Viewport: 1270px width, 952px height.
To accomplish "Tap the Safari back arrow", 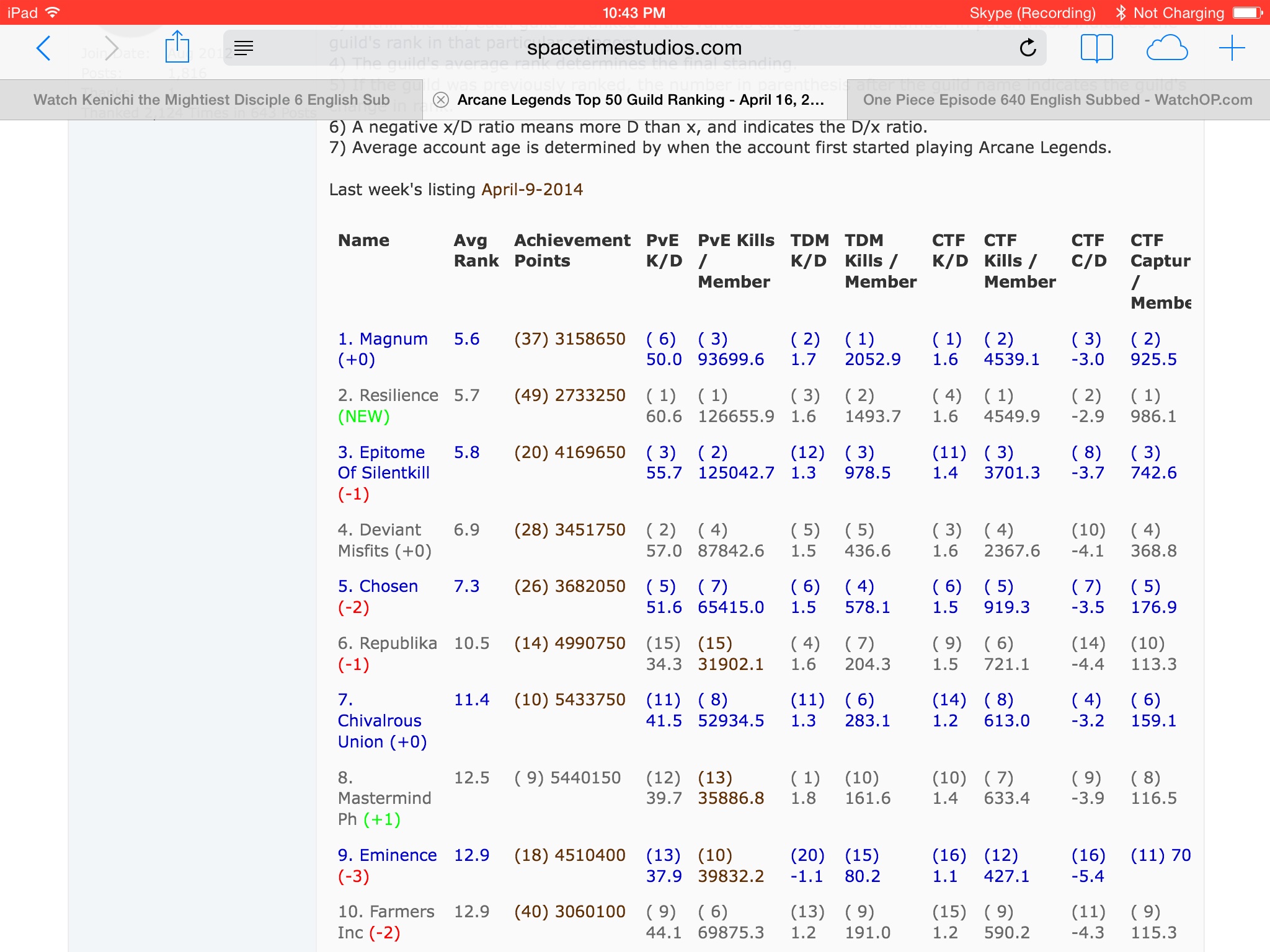I will click(x=43, y=48).
